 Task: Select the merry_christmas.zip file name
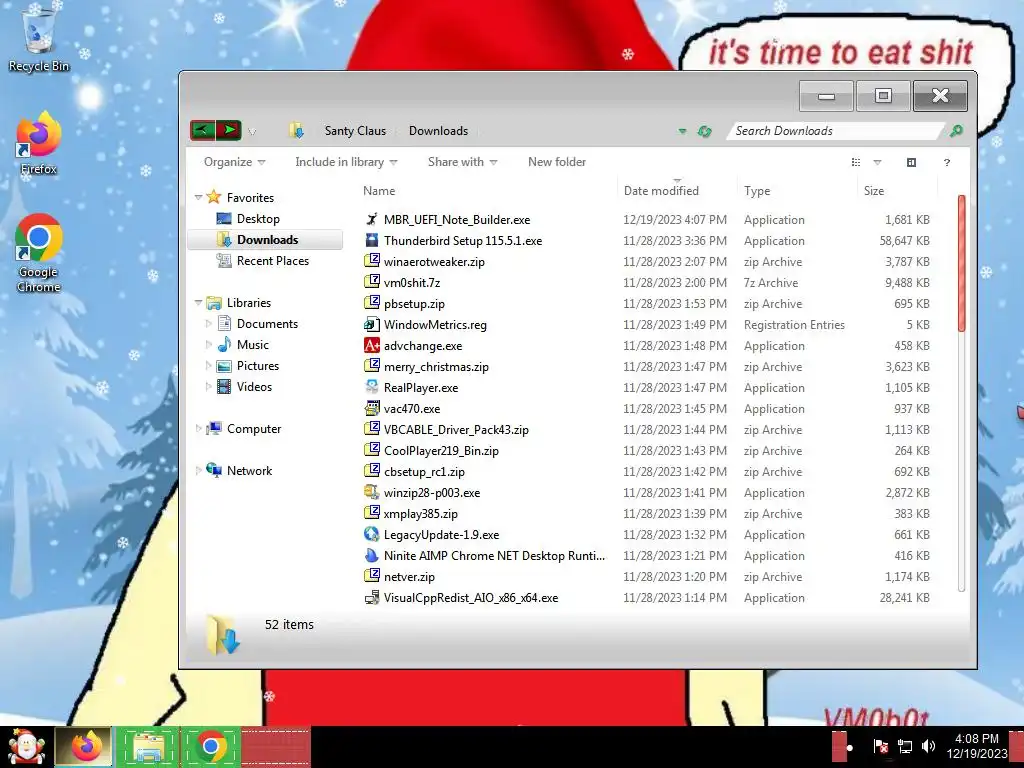coord(436,366)
